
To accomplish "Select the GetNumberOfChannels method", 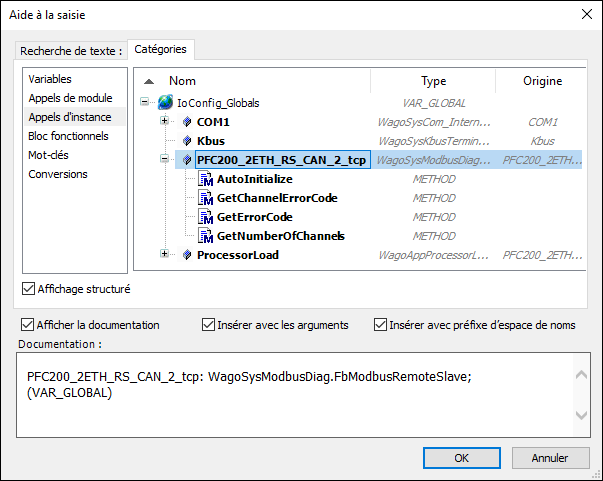I will point(281,236).
